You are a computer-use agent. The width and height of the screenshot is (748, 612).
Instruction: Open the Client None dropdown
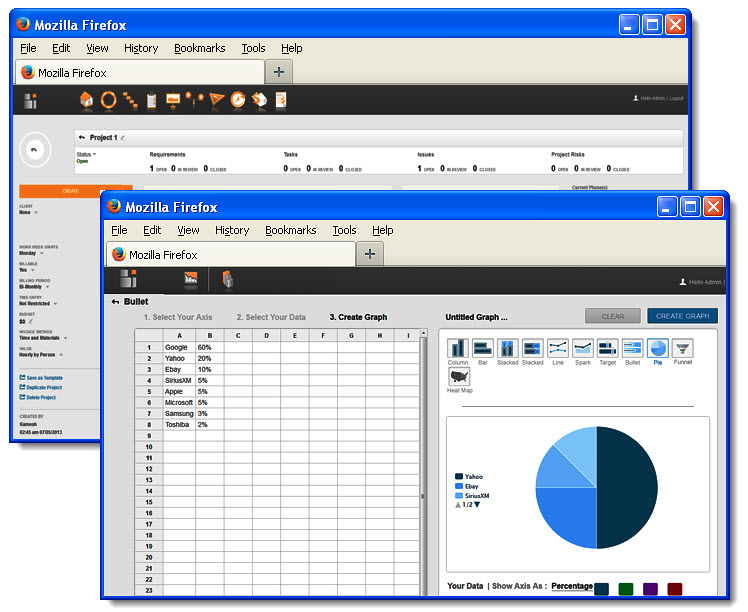[x=29, y=212]
